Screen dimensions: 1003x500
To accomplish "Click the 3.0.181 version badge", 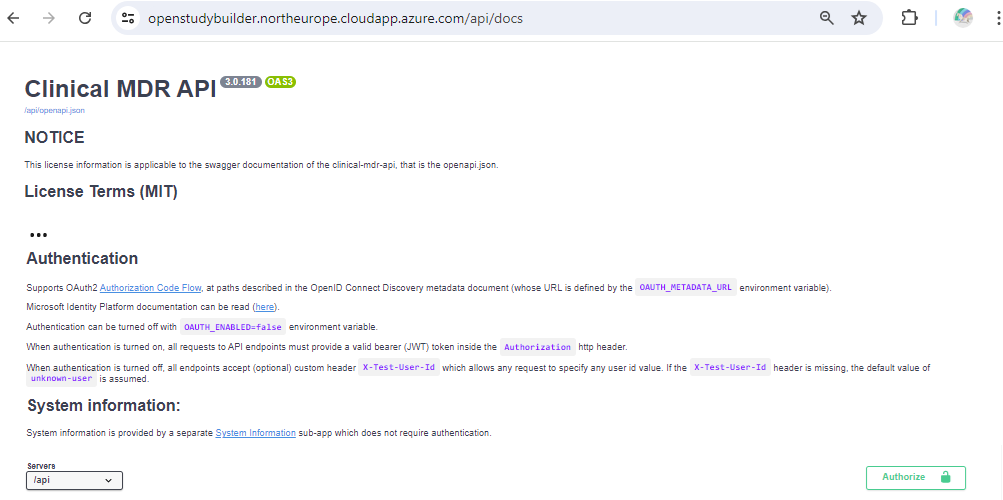I will [x=241, y=82].
